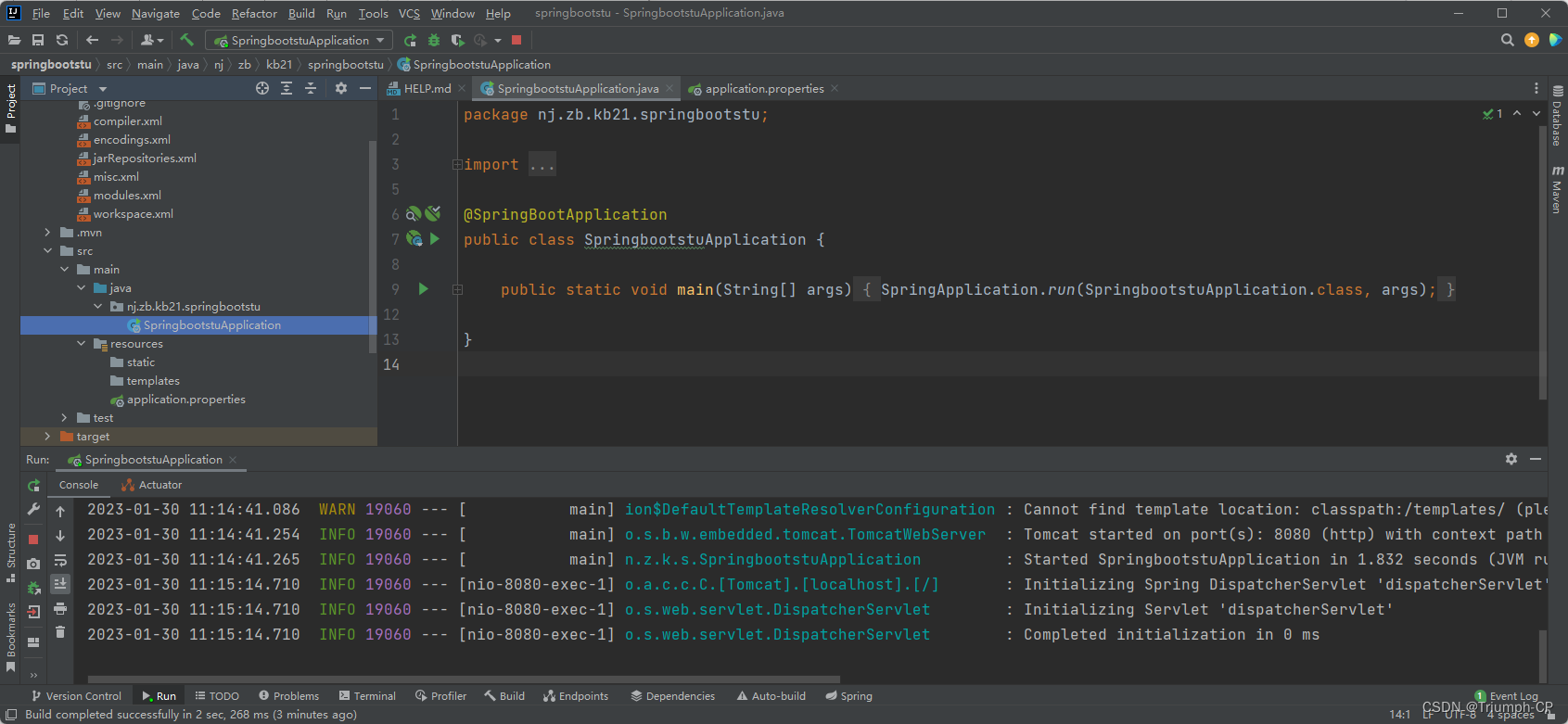Image resolution: width=1568 pixels, height=724 pixels.
Task: Expand the .mvn folder
Action: pyautogui.click(x=46, y=233)
